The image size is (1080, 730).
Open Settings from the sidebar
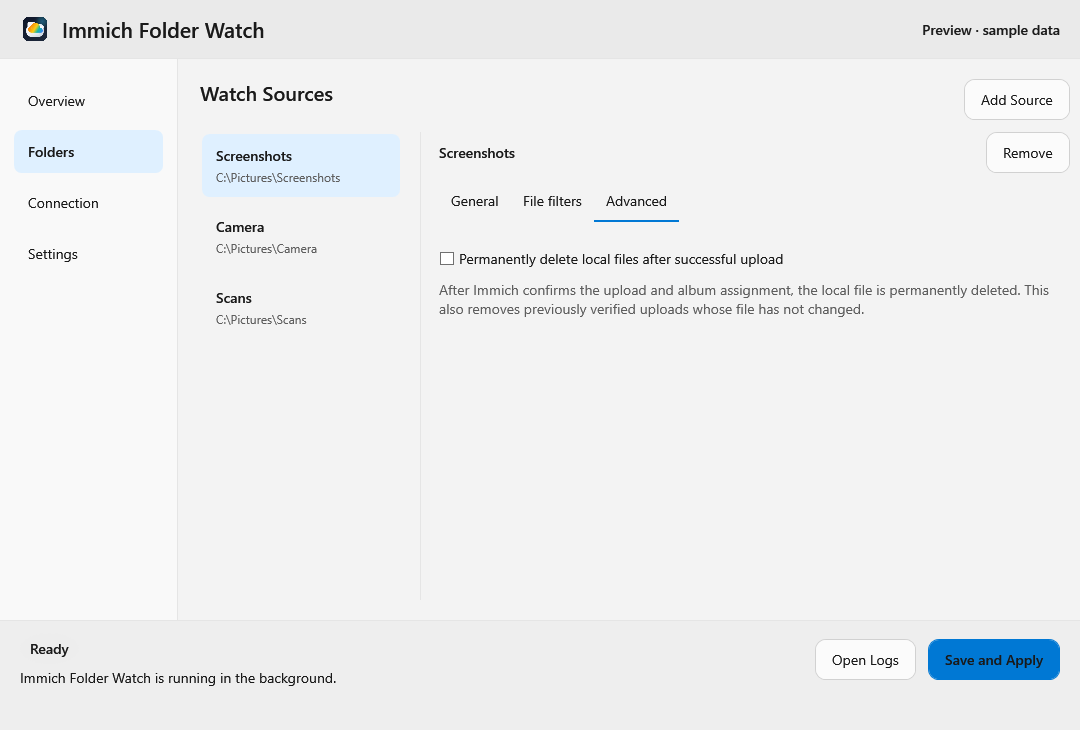click(88, 254)
